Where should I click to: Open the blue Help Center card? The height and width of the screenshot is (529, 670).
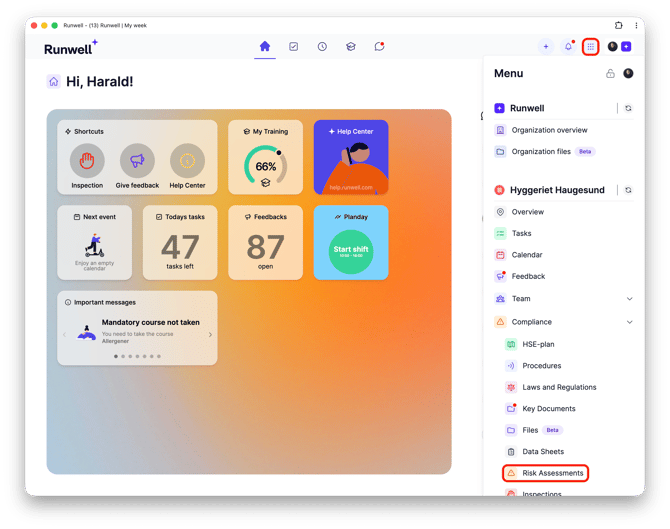coord(351,157)
